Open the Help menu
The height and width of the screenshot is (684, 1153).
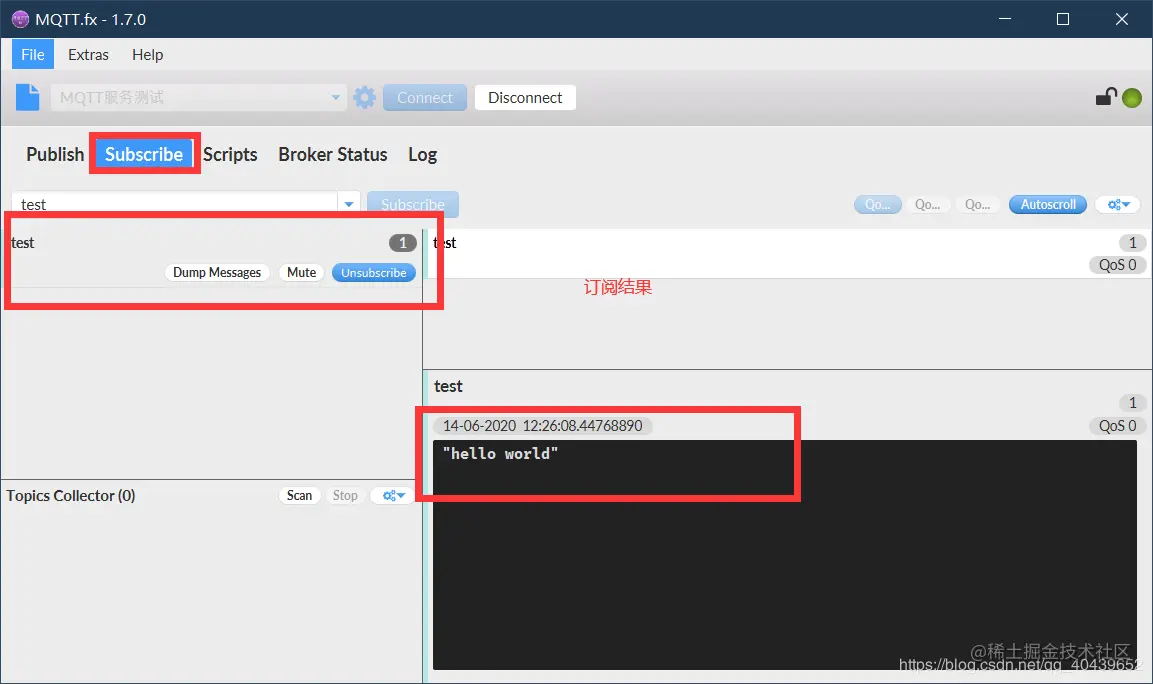(x=147, y=54)
